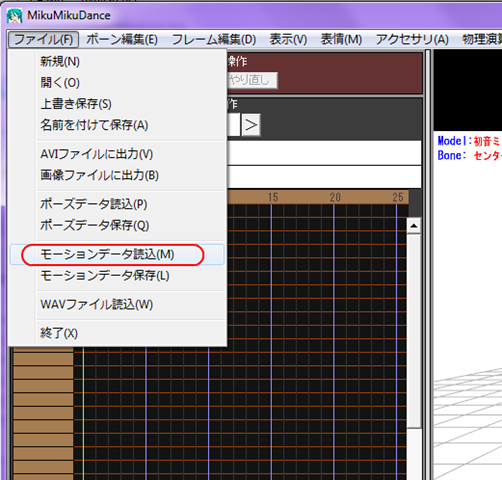Click the Model: 初音ミ label

(x=469, y=141)
